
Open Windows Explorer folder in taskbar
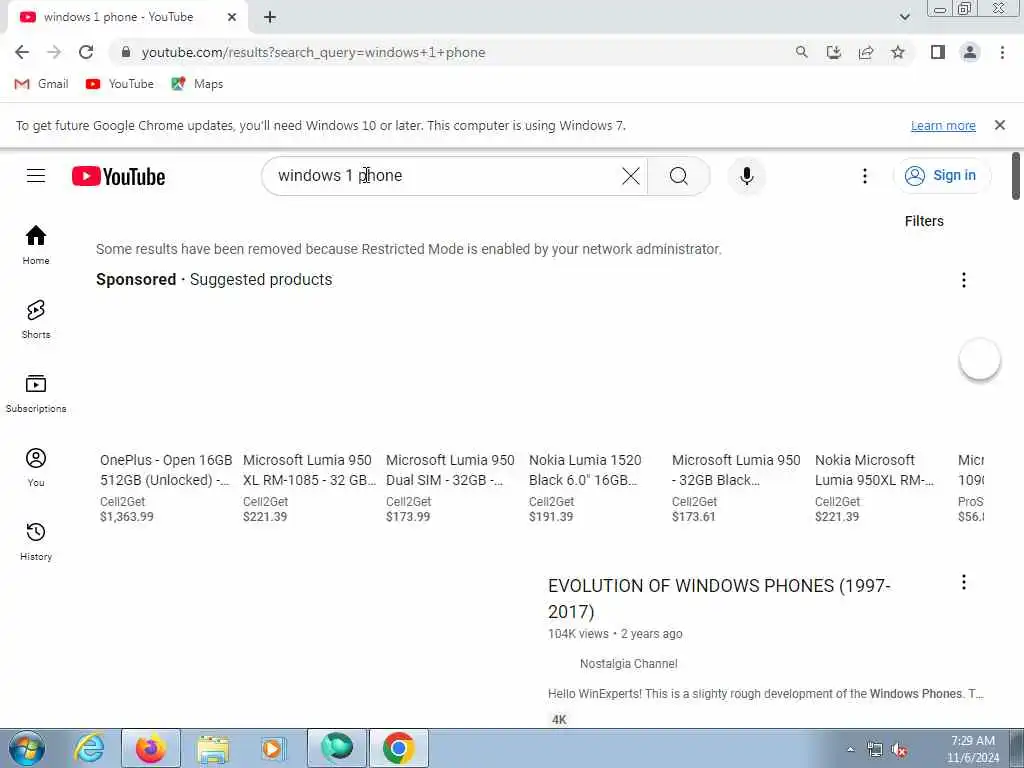pyautogui.click(x=213, y=749)
